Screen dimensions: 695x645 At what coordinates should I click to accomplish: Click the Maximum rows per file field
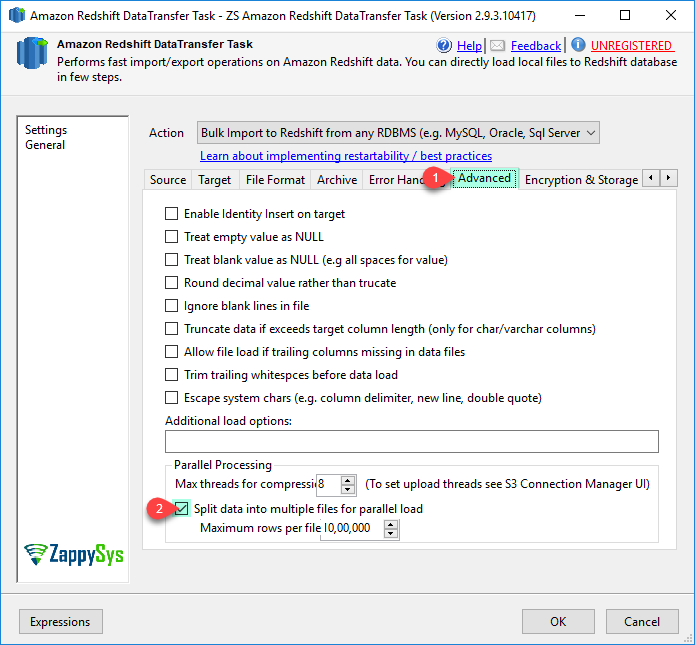tap(352, 528)
